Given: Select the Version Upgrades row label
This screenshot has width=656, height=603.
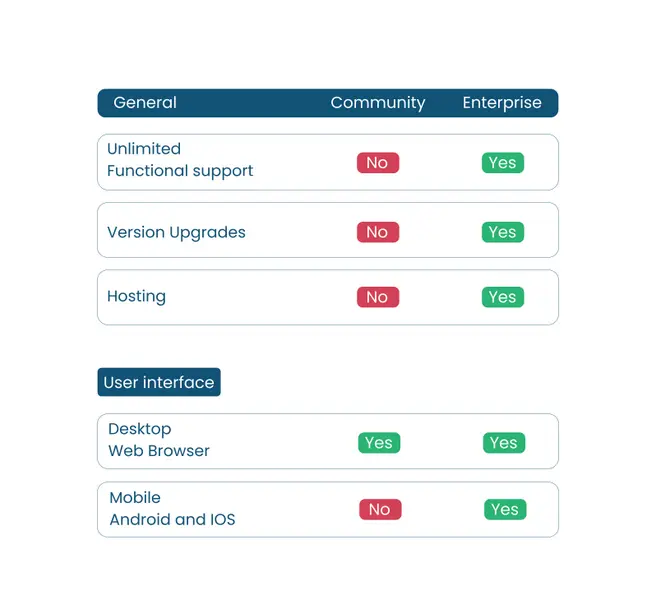Looking at the screenshot, I should click(x=176, y=232).
